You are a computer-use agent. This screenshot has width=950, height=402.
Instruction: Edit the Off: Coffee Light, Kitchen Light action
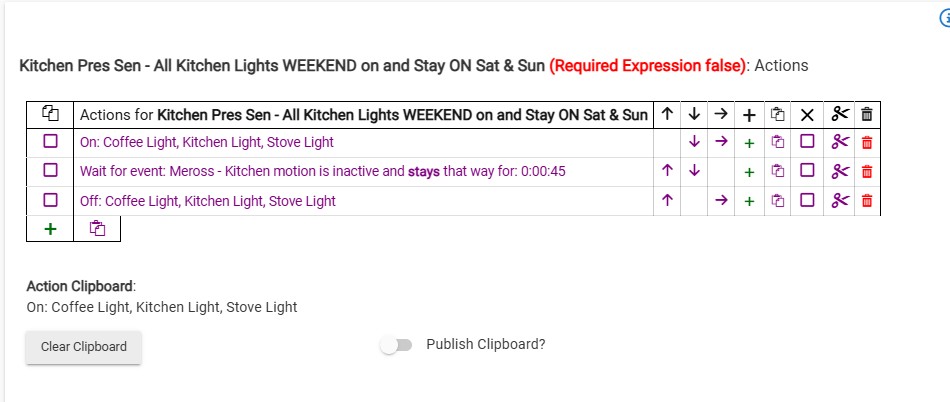(207, 201)
